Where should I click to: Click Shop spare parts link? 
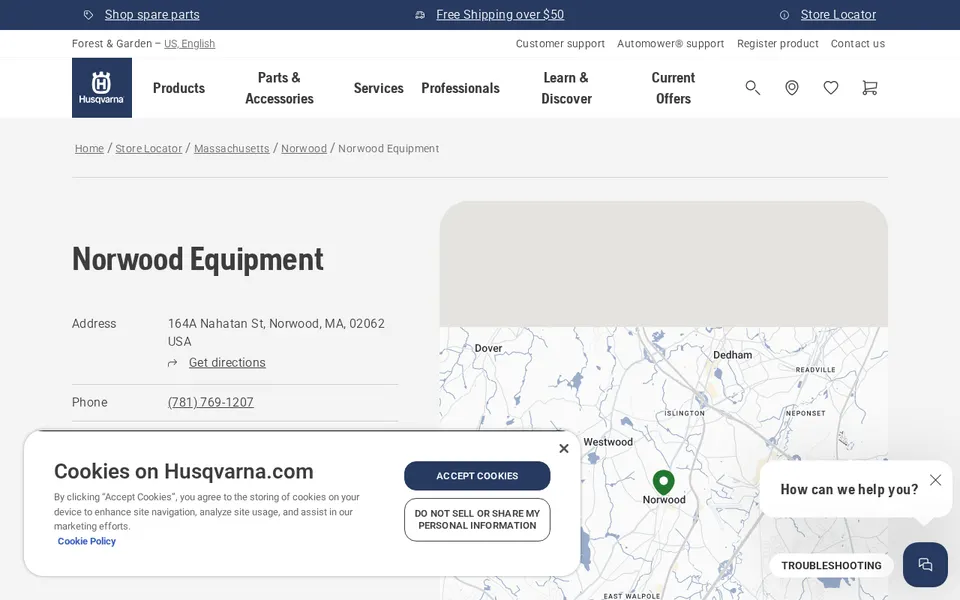click(152, 15)
